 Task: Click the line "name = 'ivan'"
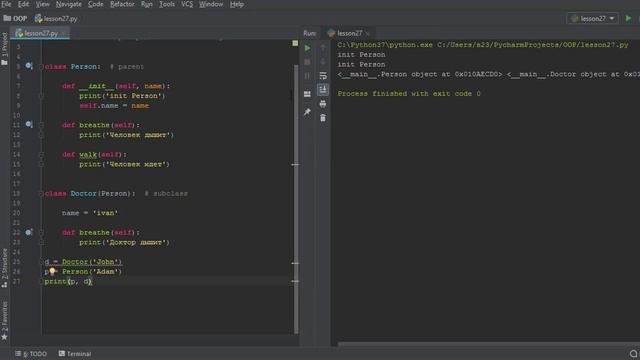coord(90,213)
